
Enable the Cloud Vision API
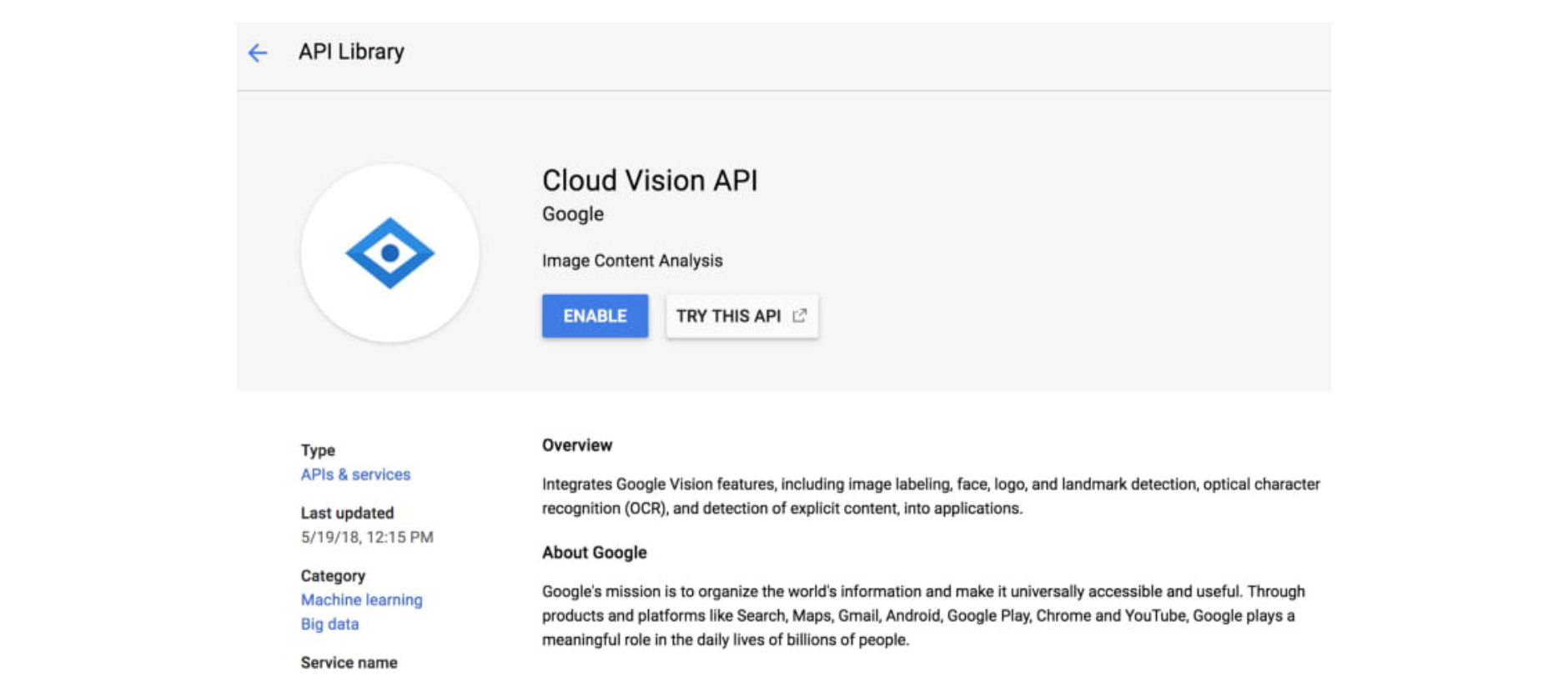pyautogui.click(x=595, y=316)
